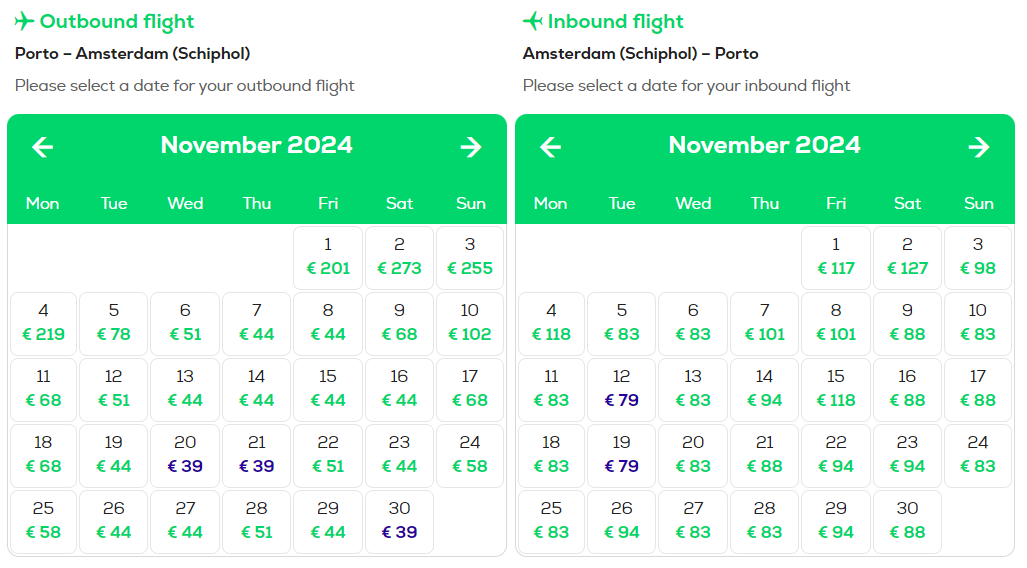This screenshot has width=1027, height=568.
Task: Select outbound November 21 for €39
Action: [x=256, y=455]
